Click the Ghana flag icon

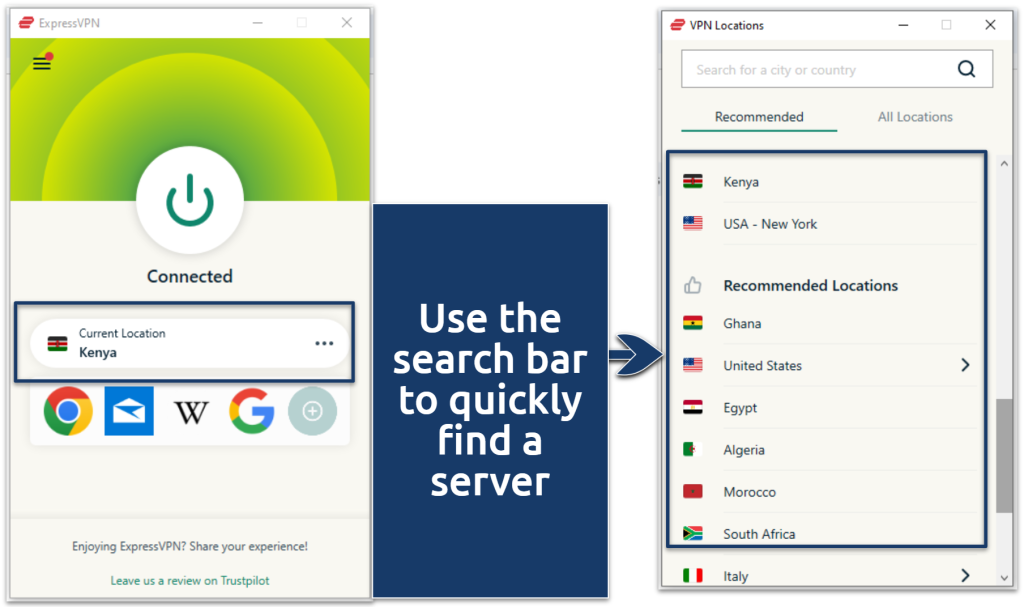click(x=693, y=323)
